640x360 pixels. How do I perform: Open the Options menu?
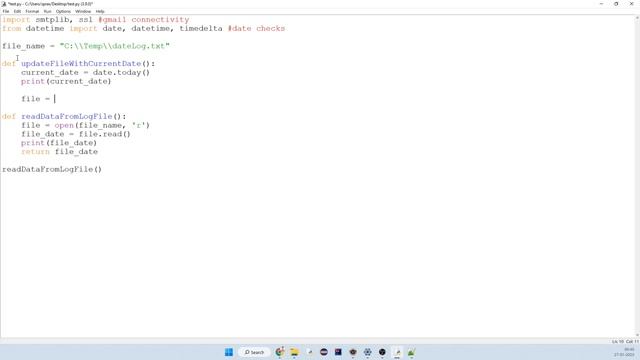(63, 11)
